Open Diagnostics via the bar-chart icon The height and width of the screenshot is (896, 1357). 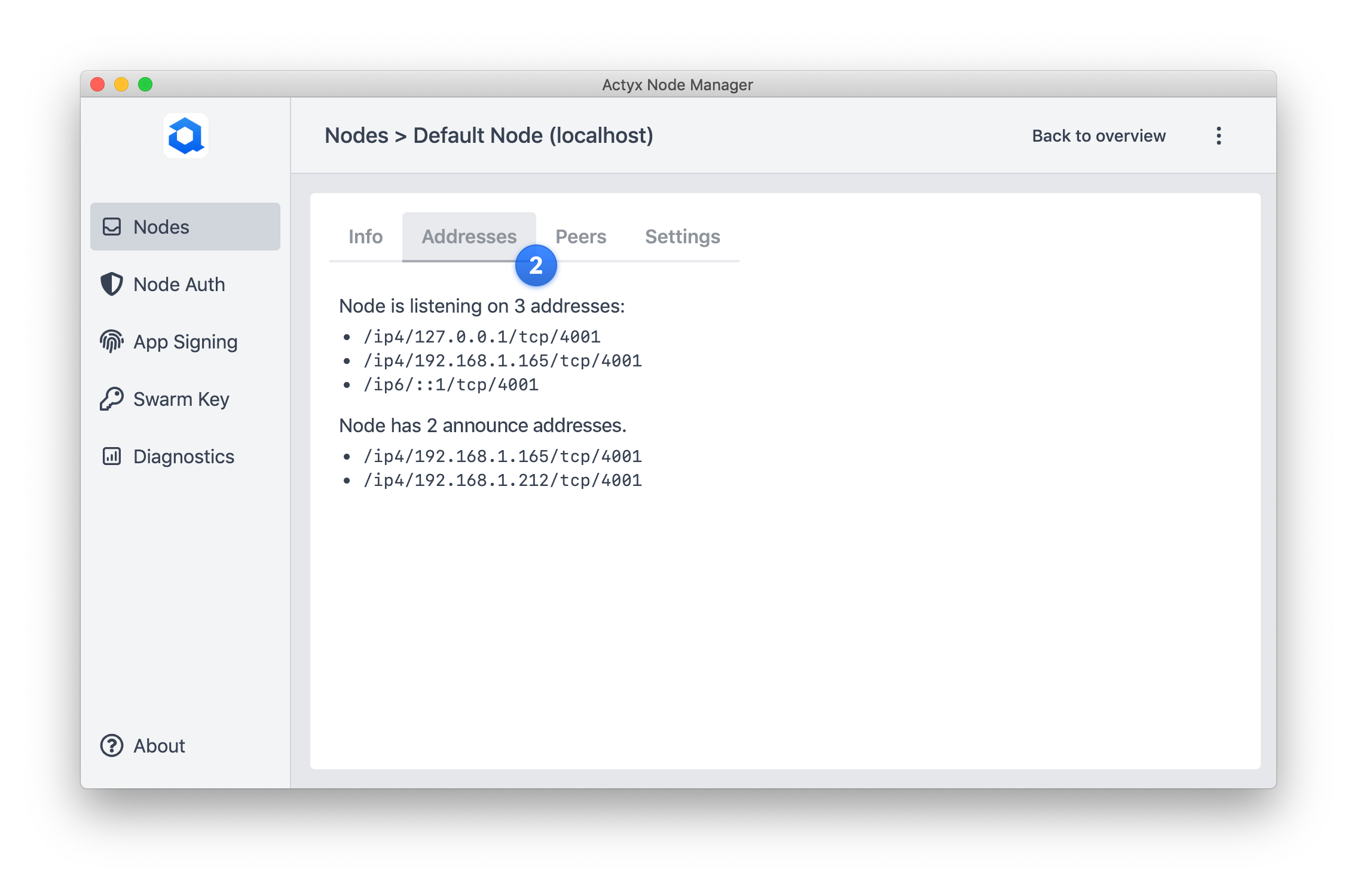(x=112, y=456)
